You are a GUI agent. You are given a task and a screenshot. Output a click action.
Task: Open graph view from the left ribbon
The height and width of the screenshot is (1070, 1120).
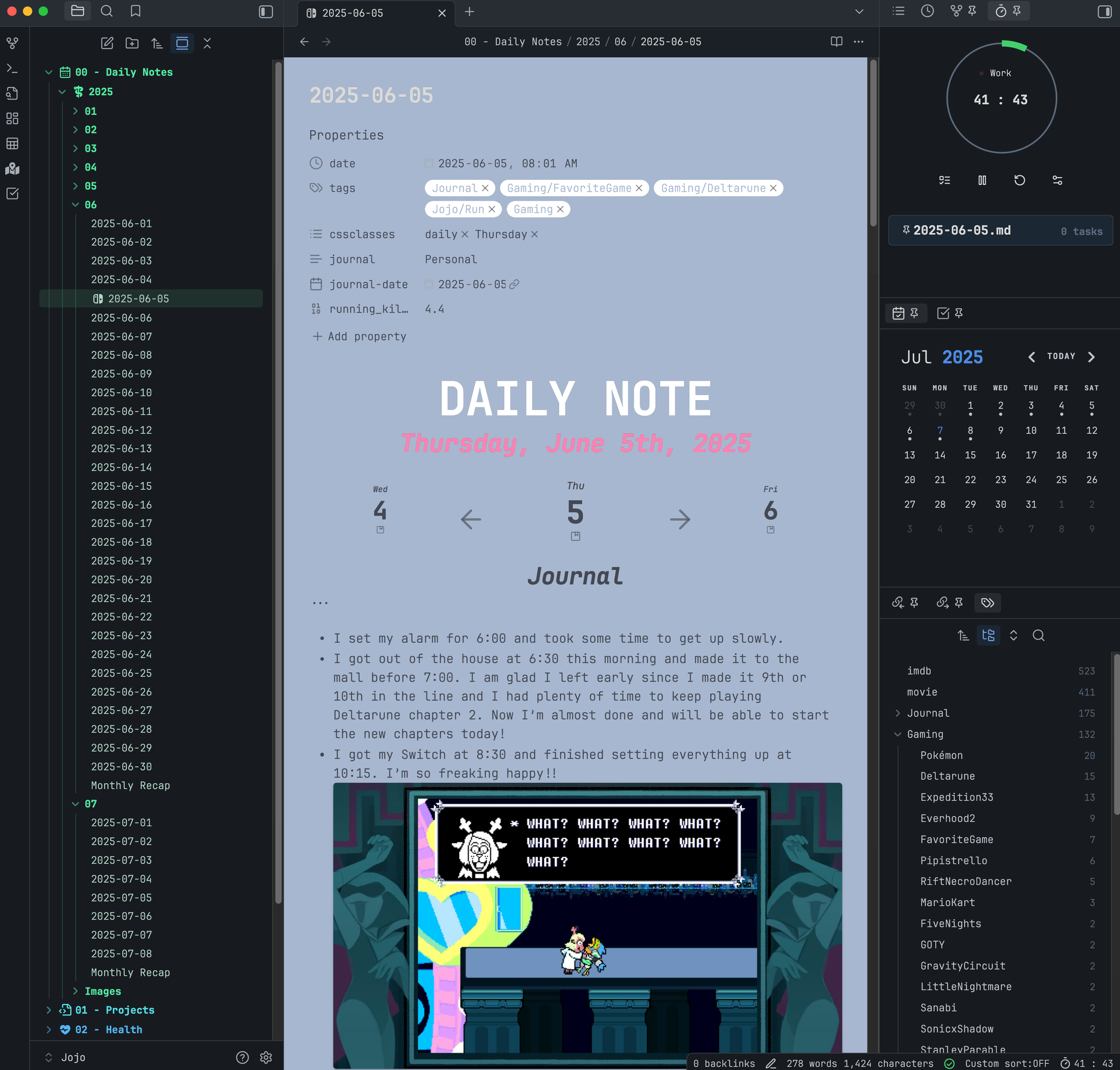coord(12,43)
